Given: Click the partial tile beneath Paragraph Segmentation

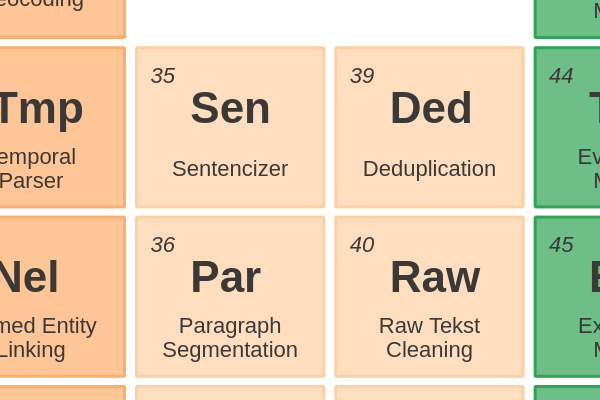Looking at the screenshot, I should point(230,393).
